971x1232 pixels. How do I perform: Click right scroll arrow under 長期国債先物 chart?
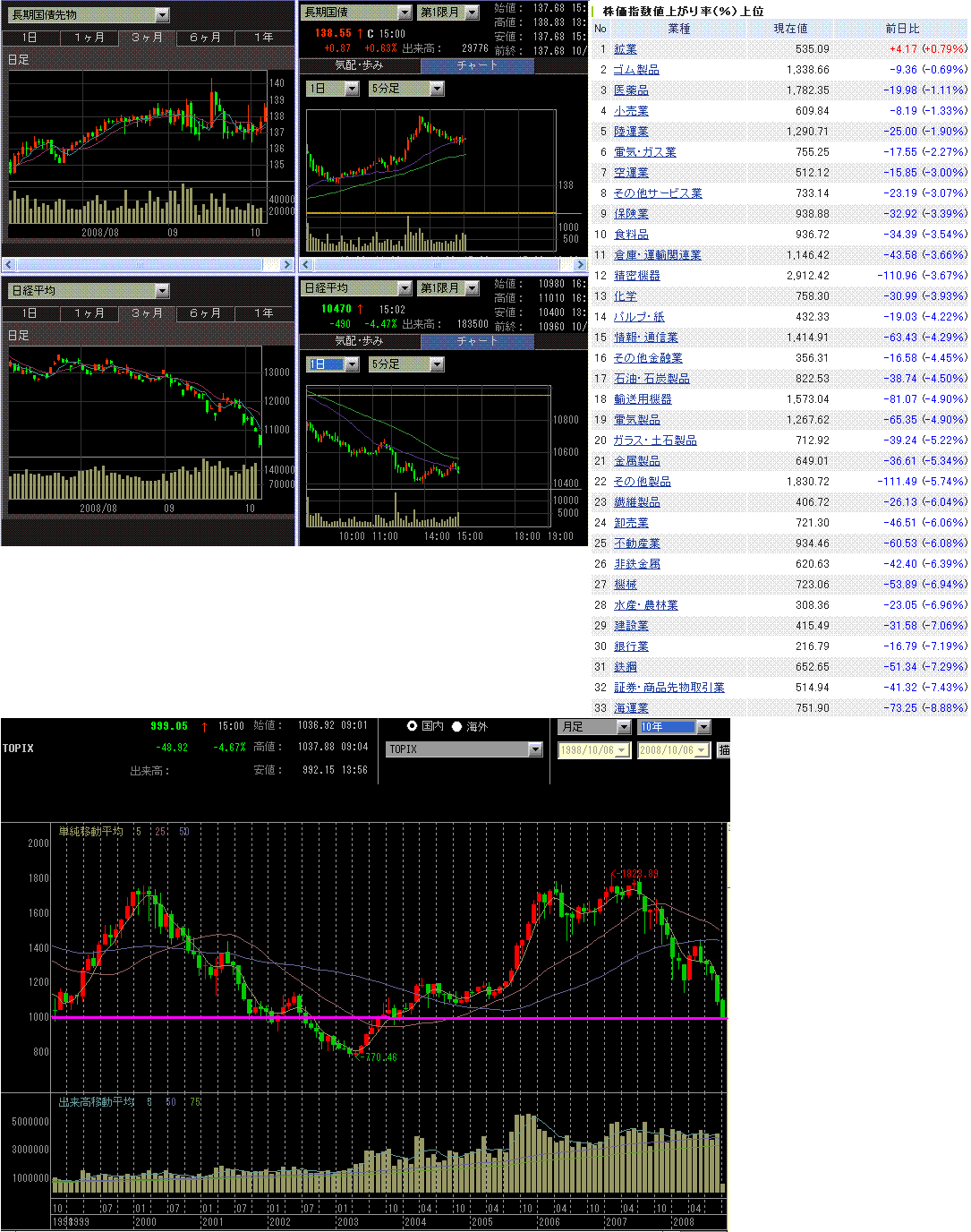point(286,265)
